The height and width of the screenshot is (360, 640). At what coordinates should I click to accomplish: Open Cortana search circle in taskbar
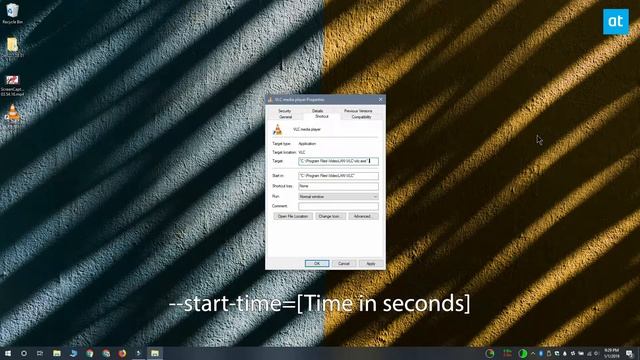coord(24,353)
